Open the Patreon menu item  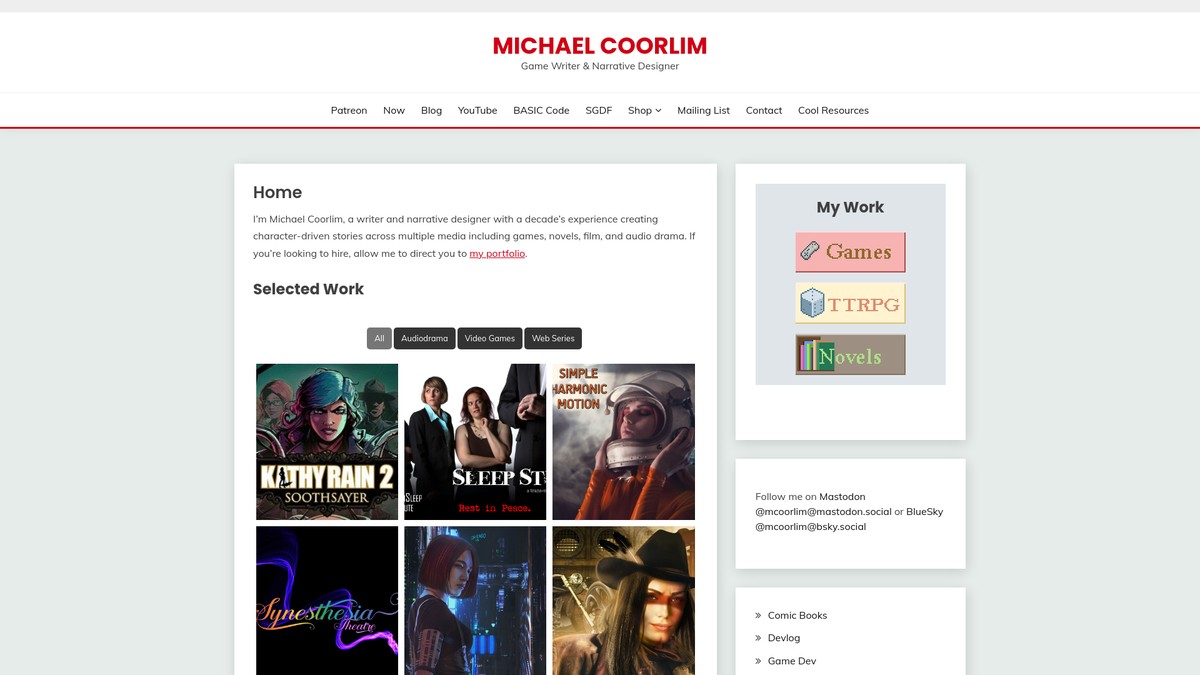pyautogui.click(x=349, y=111)
